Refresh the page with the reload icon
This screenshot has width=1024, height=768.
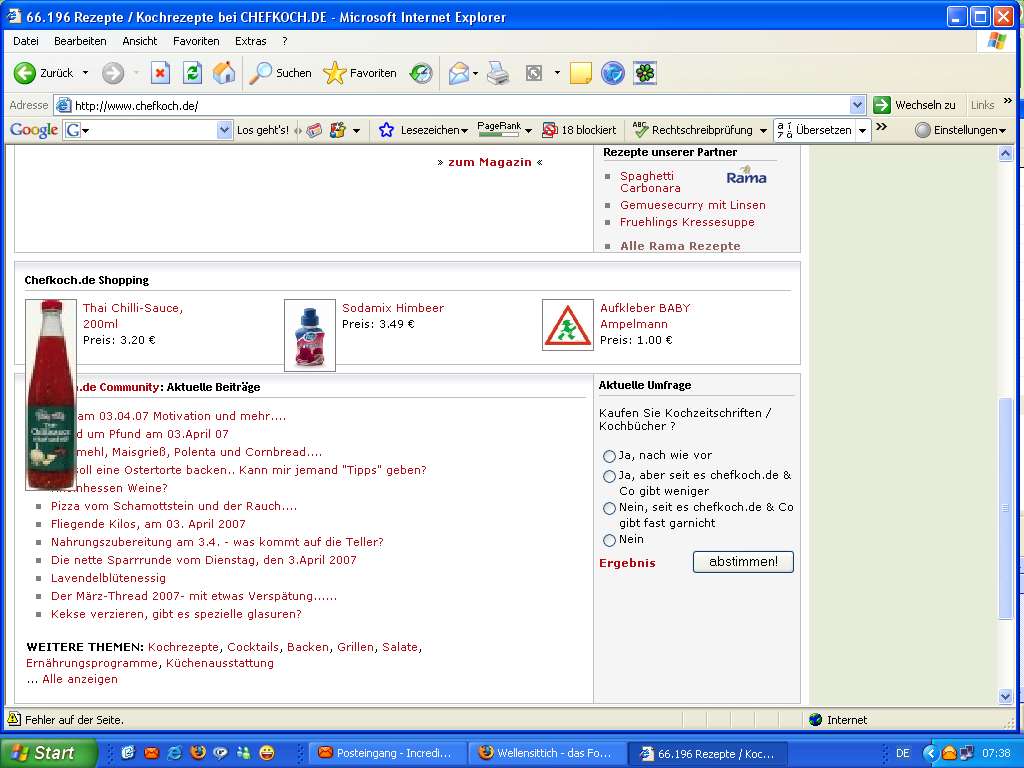coord(192,73)
